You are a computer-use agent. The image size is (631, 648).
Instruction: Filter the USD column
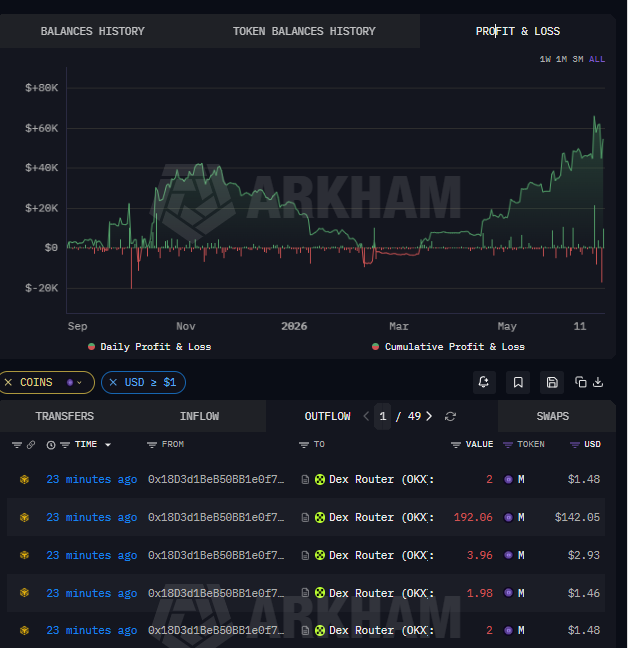coord(575,445)
